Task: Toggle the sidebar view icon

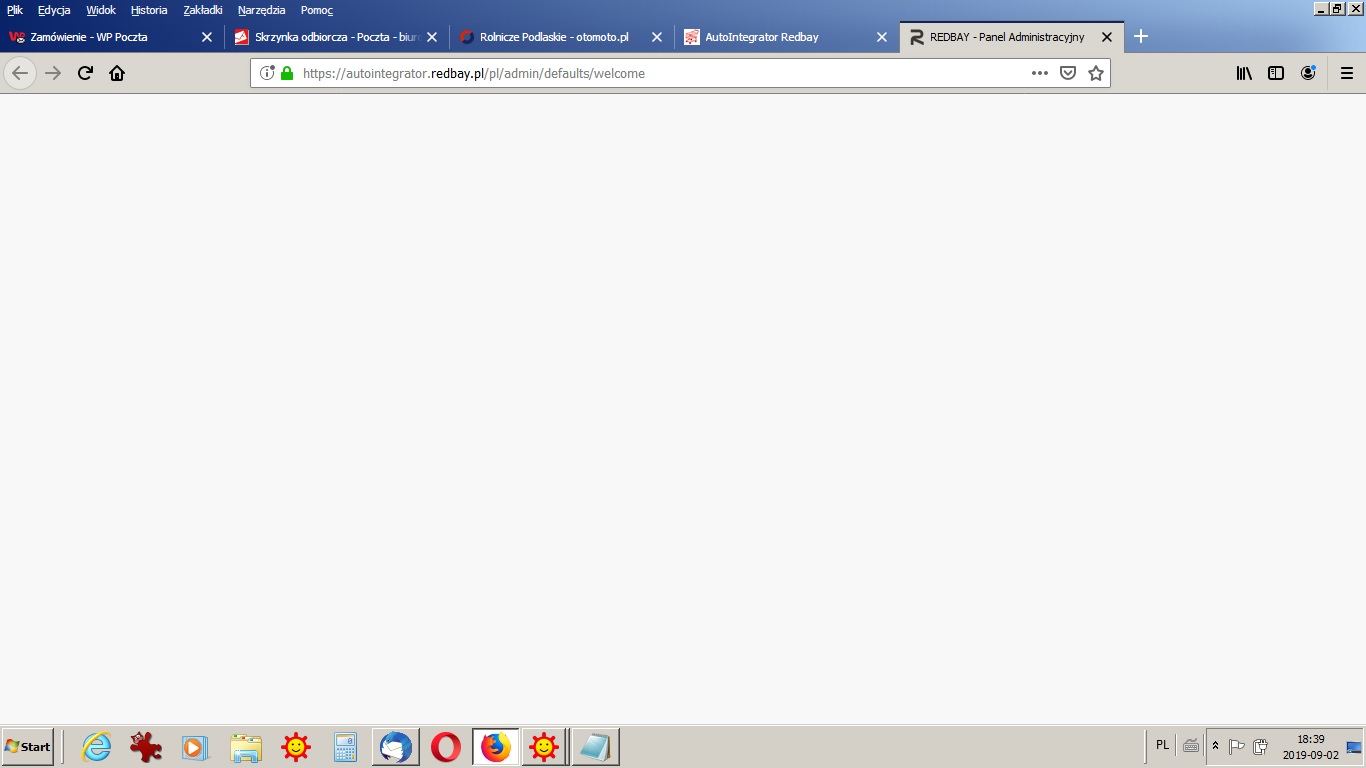Action: pos(1276,73)
